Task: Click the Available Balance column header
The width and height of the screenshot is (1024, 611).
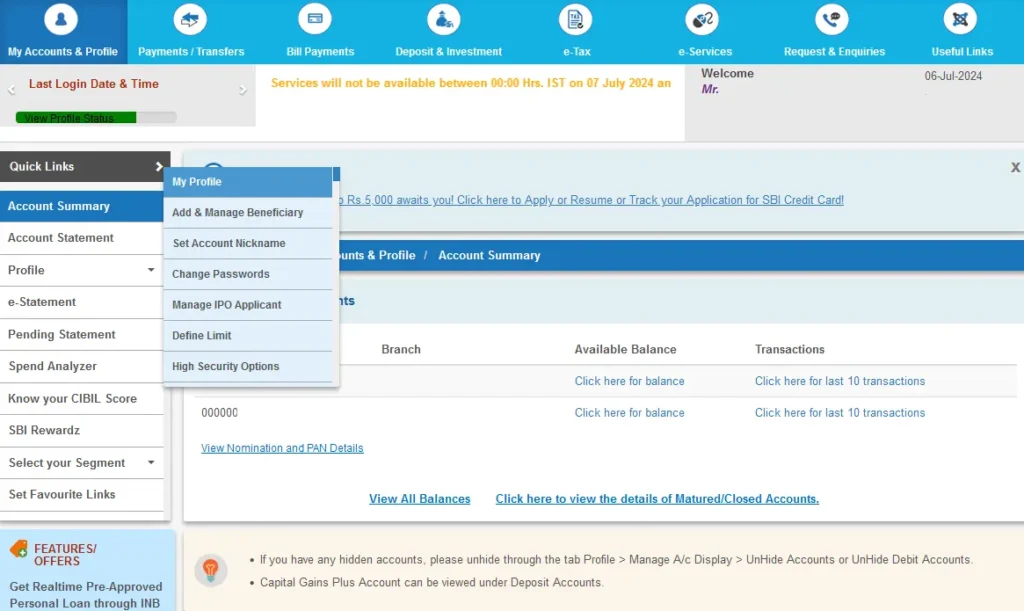Action: coord(625,349)
